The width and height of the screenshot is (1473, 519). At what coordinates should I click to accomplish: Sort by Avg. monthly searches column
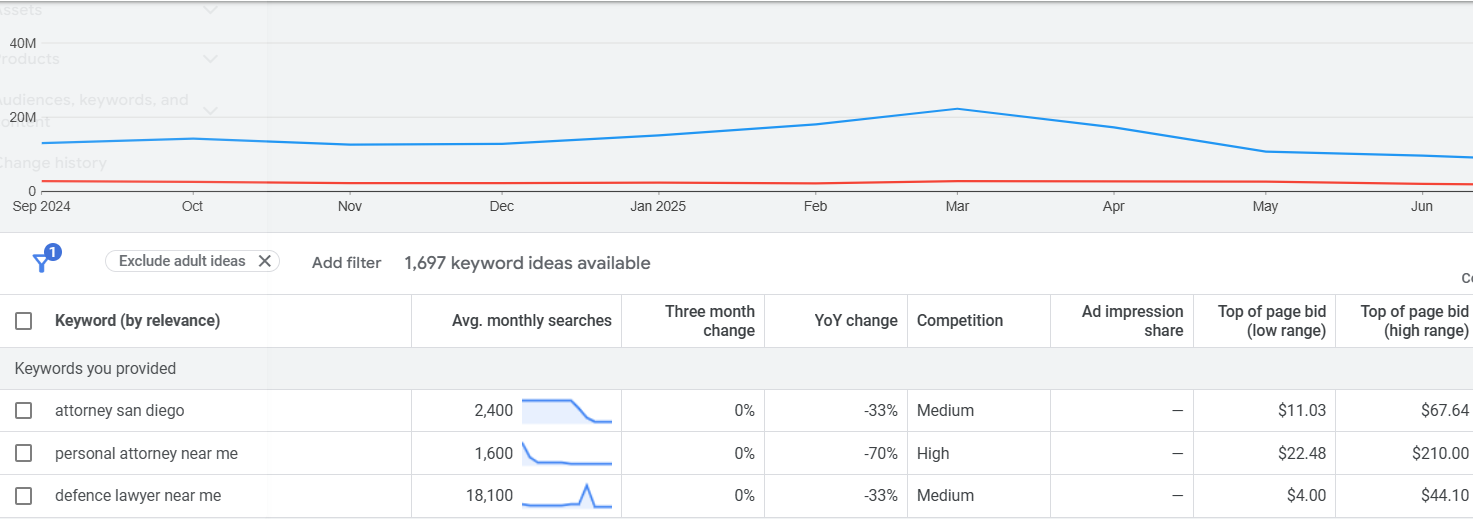[531, 321]
